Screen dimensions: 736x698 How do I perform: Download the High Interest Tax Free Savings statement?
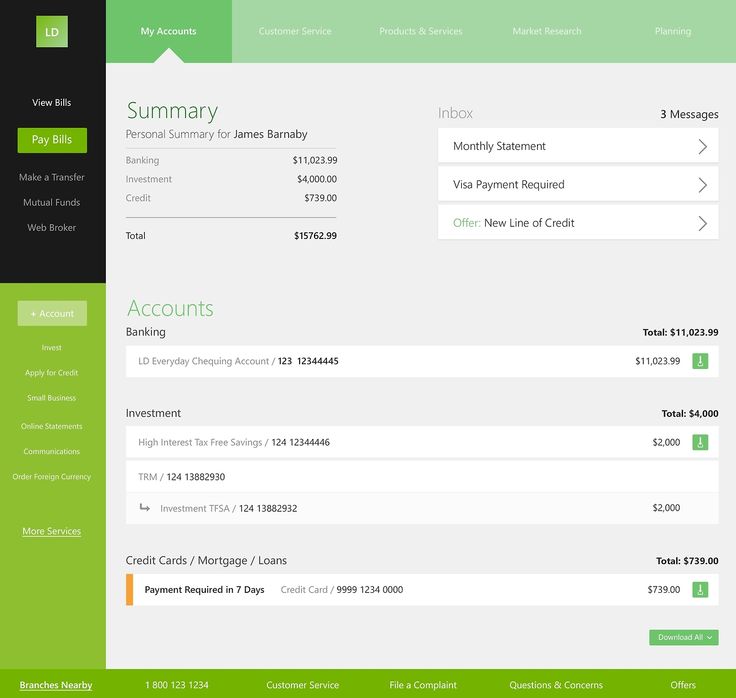click(x=700, y=442)
